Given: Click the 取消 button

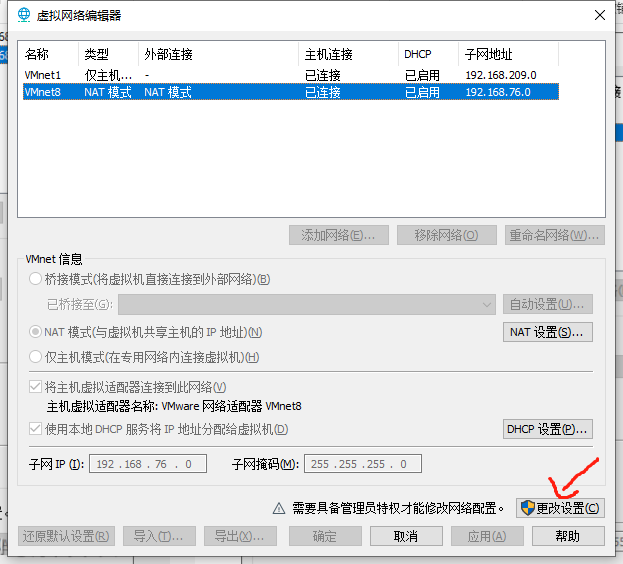Looking at the screenshot, I should click(406, 536).
